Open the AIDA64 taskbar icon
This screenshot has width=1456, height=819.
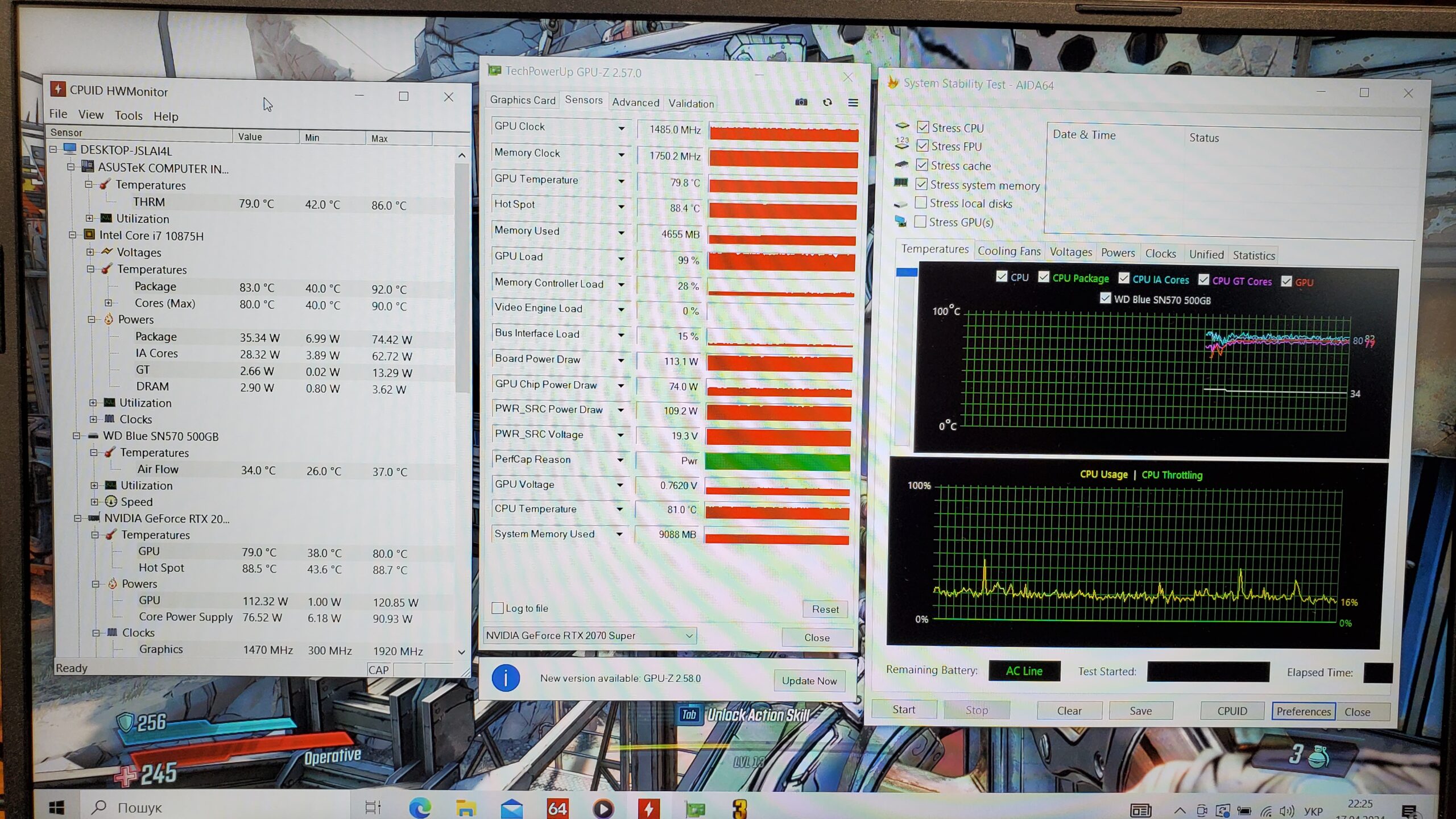(557, 808)
